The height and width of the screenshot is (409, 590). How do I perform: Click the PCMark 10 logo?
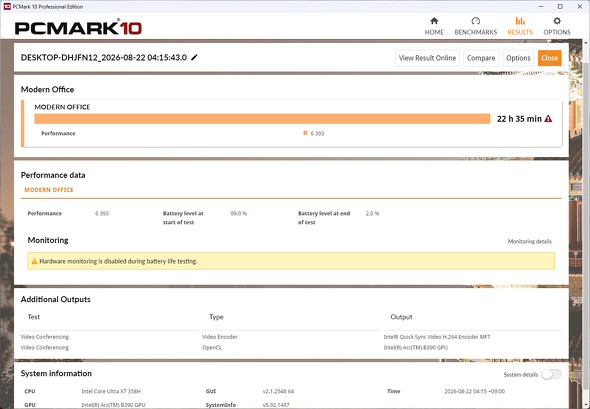click(78, 28)
